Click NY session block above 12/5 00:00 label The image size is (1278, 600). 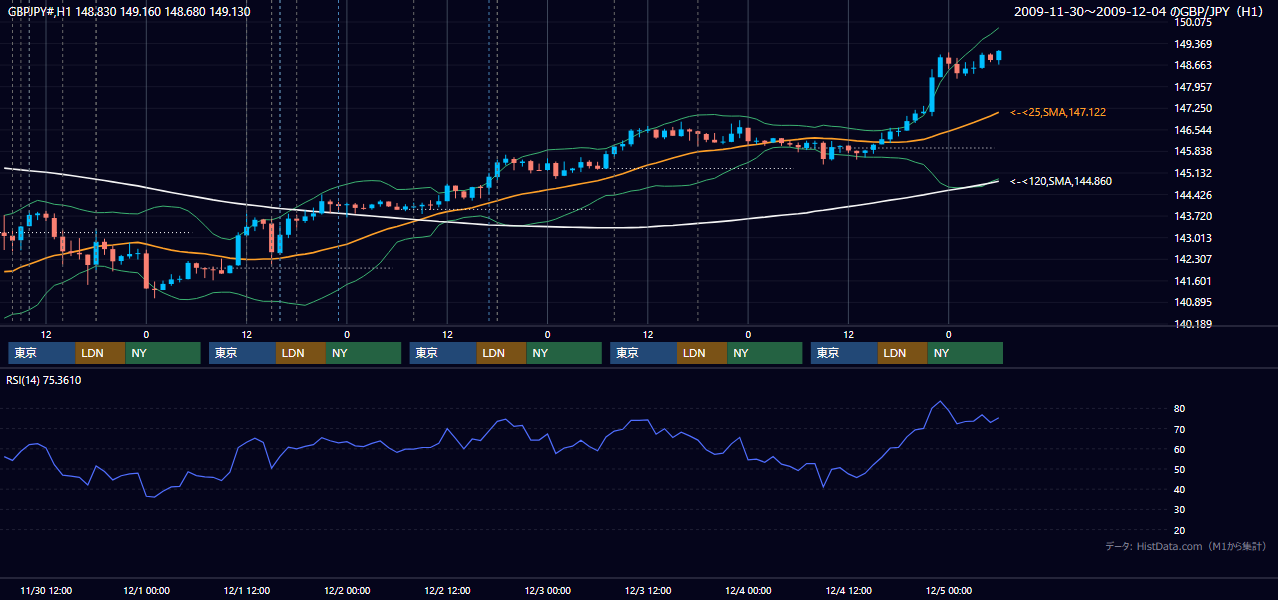[965, 353]
